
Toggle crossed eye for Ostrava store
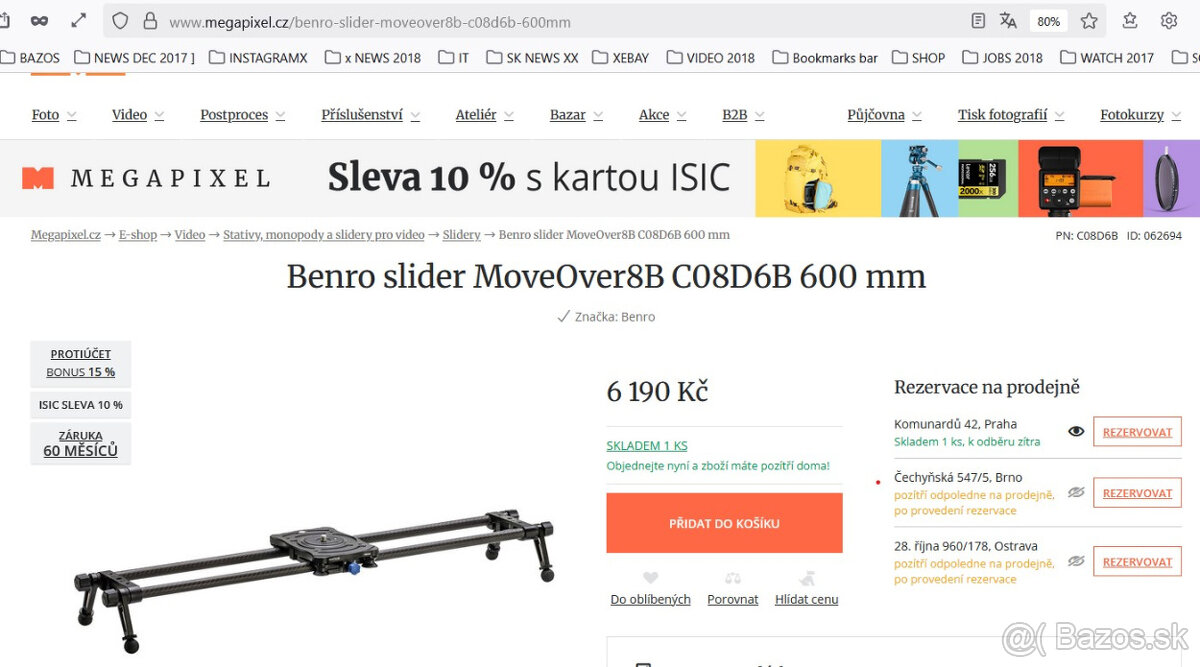pos(1076,561)
